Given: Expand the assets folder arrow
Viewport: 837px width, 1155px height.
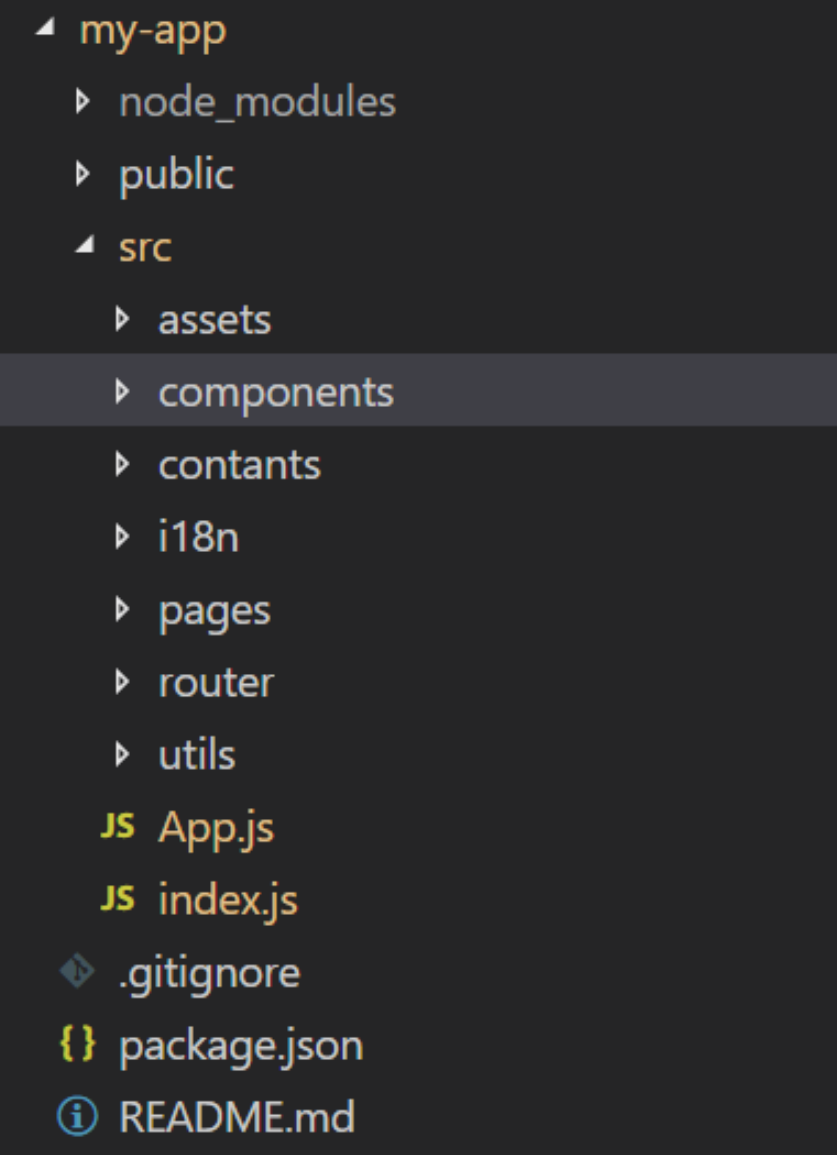Looking at the screenshot, I should point(122,319).
